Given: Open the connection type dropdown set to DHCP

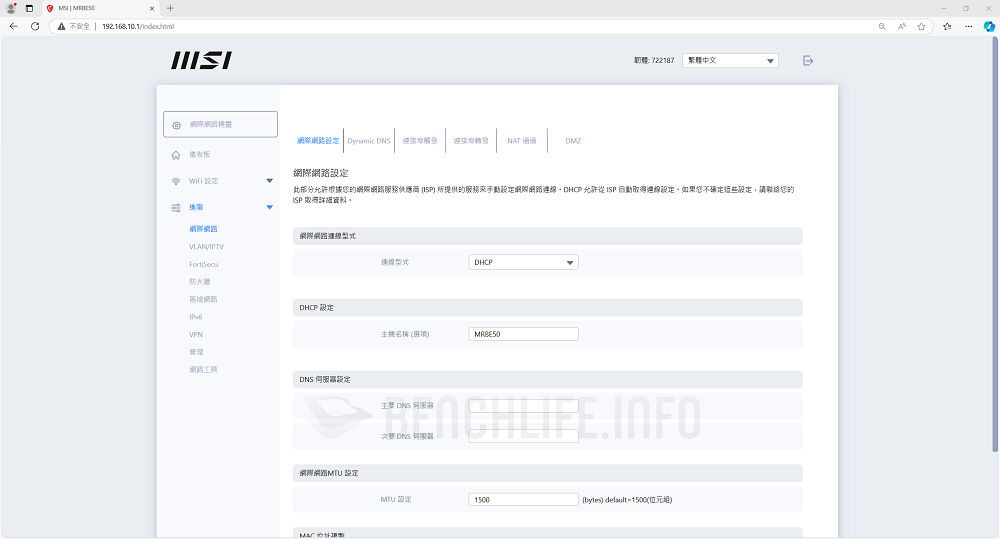Looking at the screenshot, I should (x=523, y=262).
